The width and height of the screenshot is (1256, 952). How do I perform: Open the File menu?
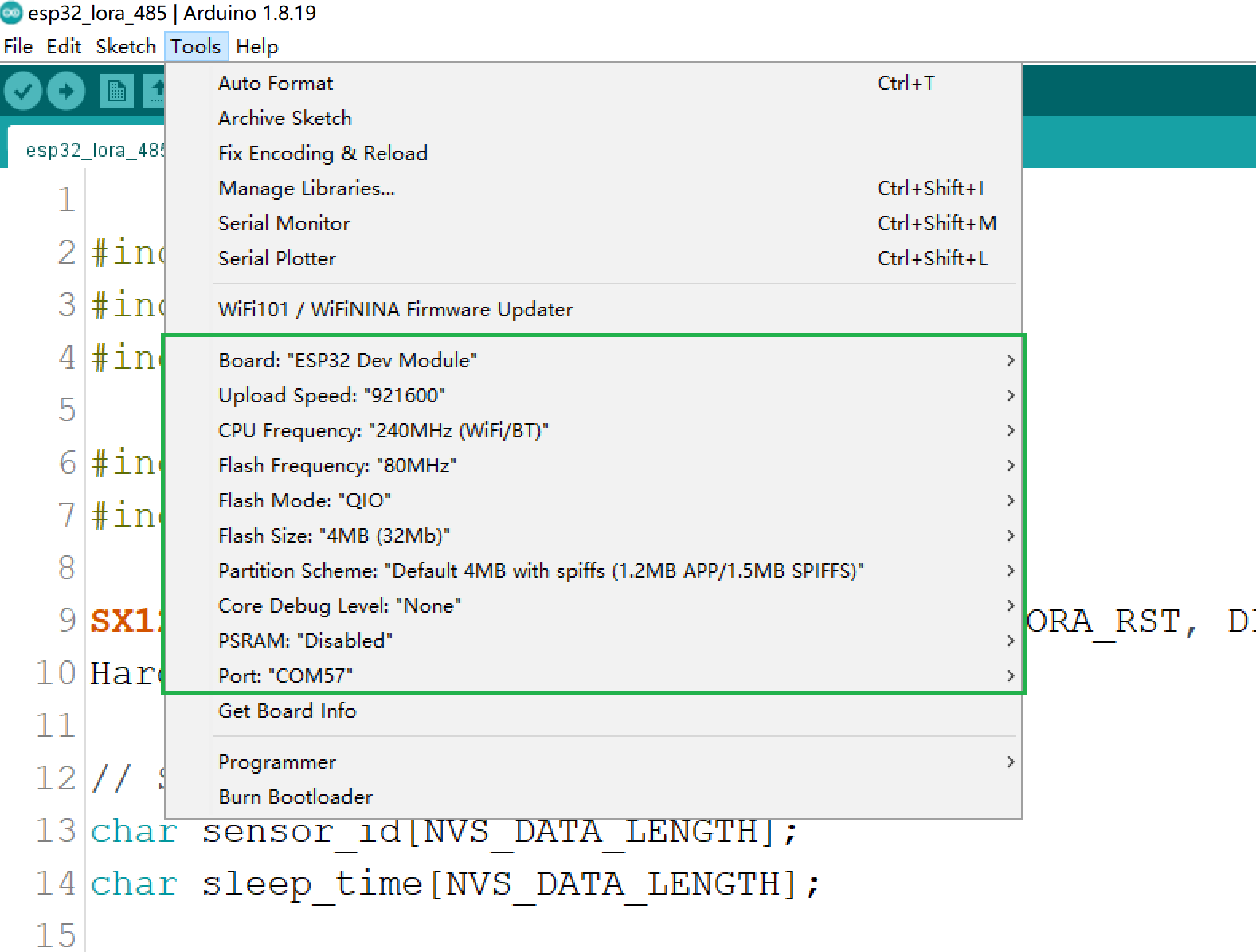tap(18, 47)
